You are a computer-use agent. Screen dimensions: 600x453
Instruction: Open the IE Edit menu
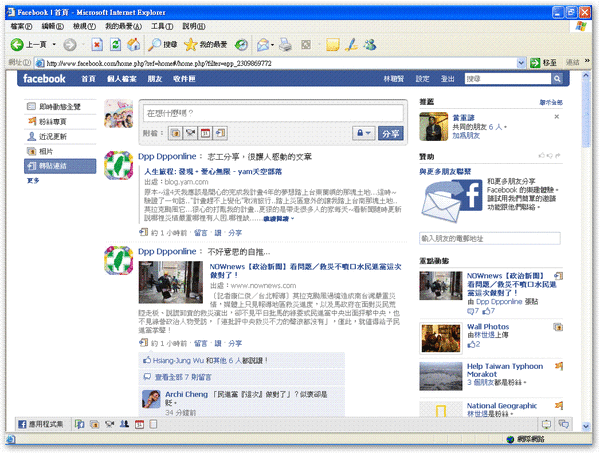[x=52, y=26]
